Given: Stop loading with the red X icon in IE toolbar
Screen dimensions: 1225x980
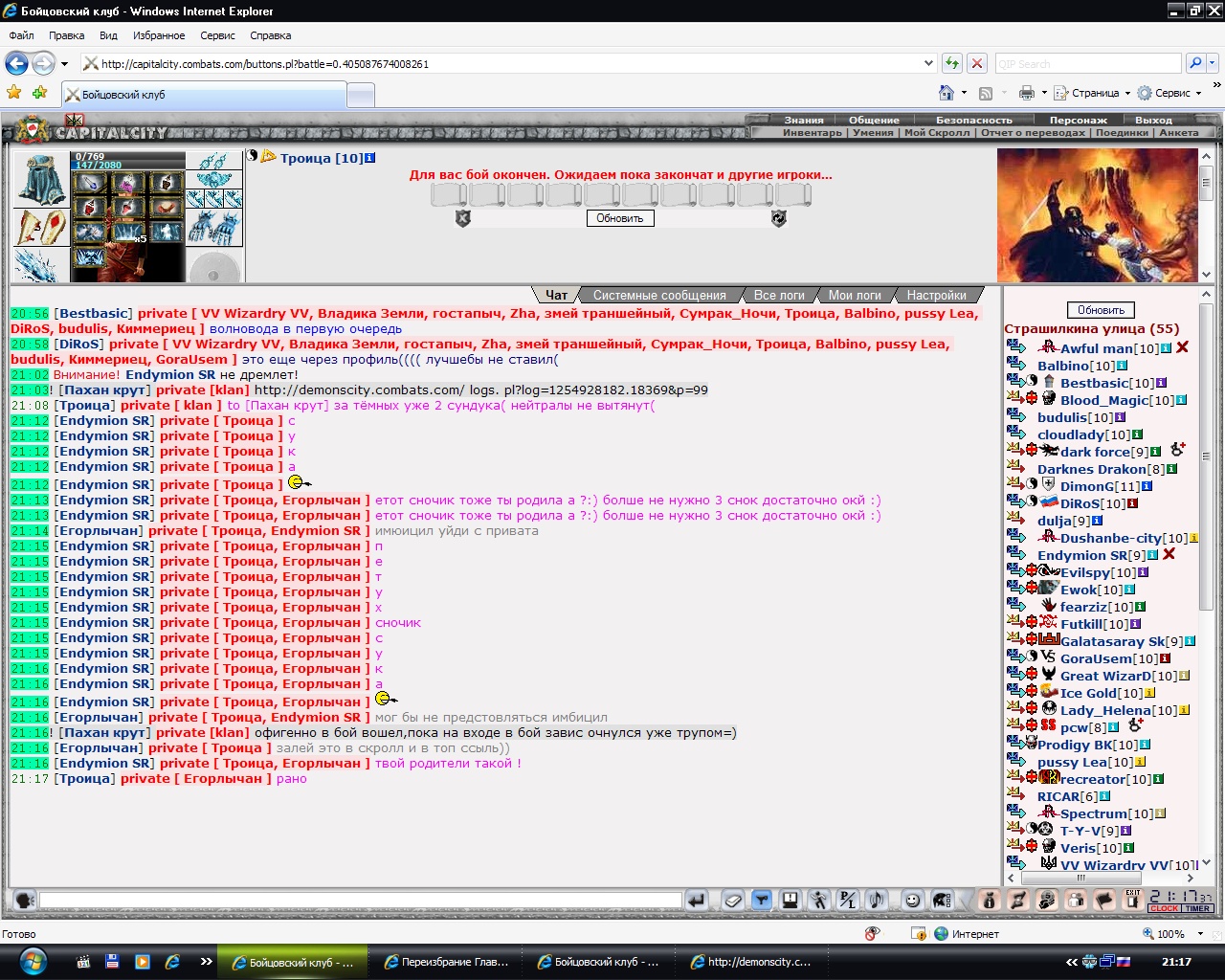Looking at the screenshot, I should pyautogui.click(x=976, y=63).
